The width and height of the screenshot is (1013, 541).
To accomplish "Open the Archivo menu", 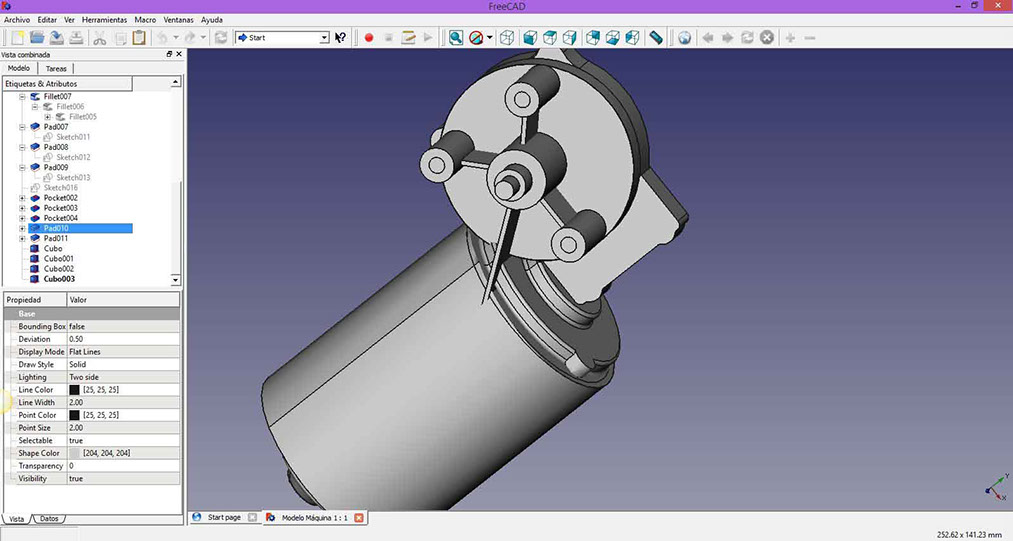I will (17, 20).
